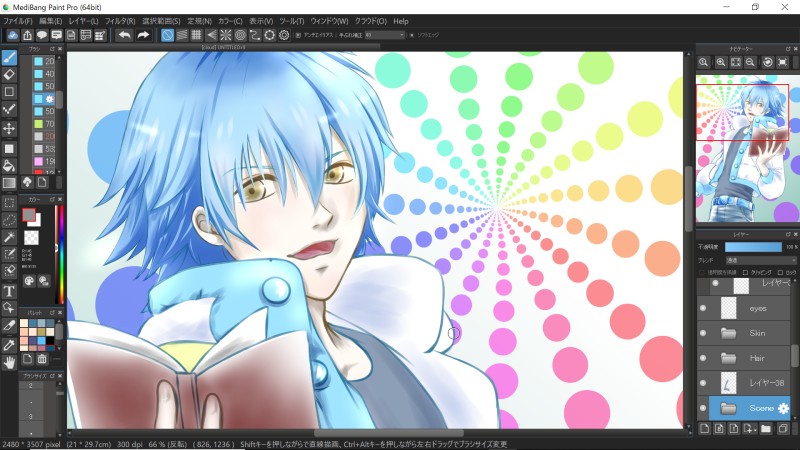Open the layer blend mode dropdown
This screenshot has height=450, width=800.
760,260
